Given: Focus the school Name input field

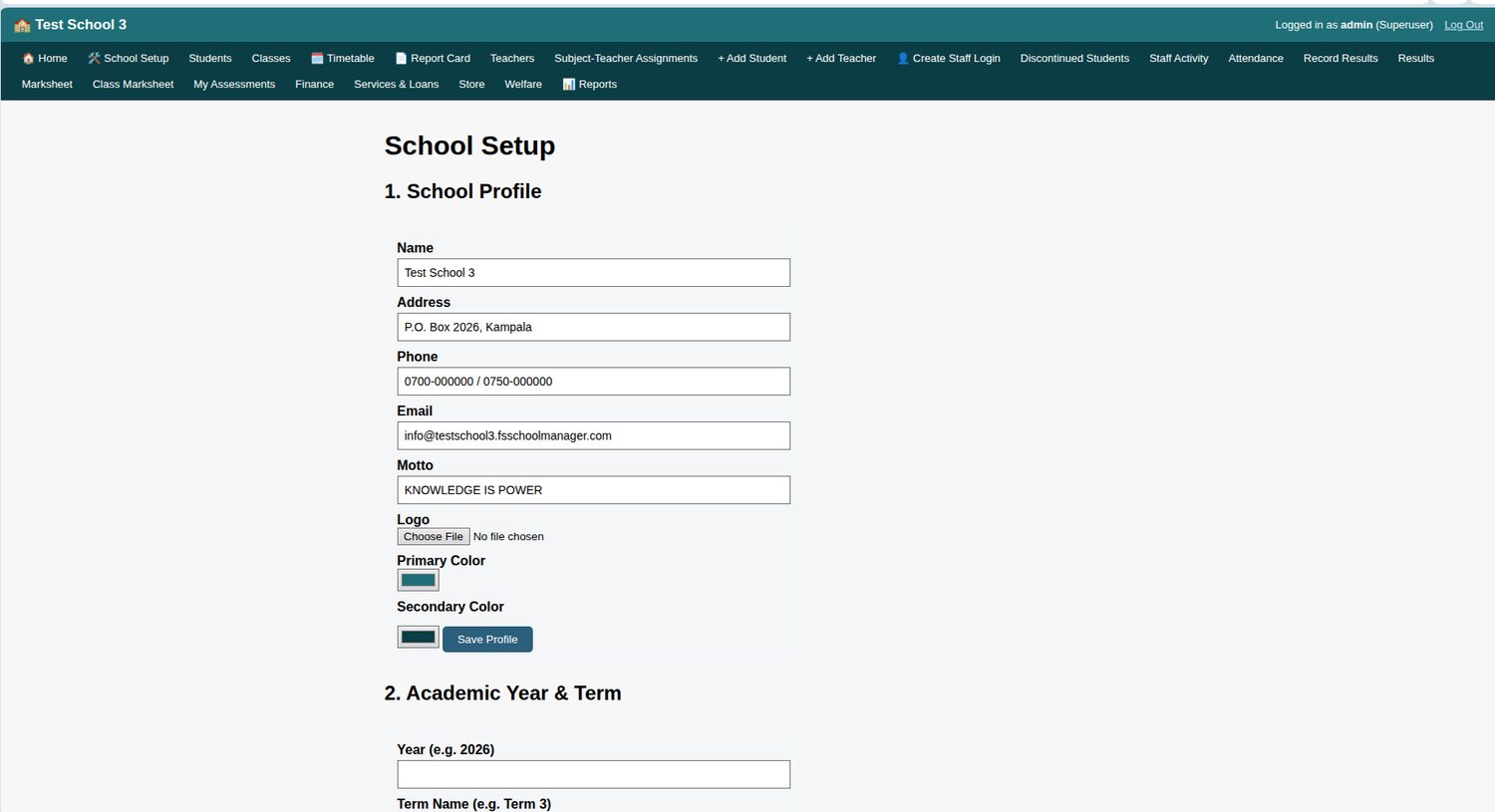Looking at the screenshot, I should tap(593, 273).
